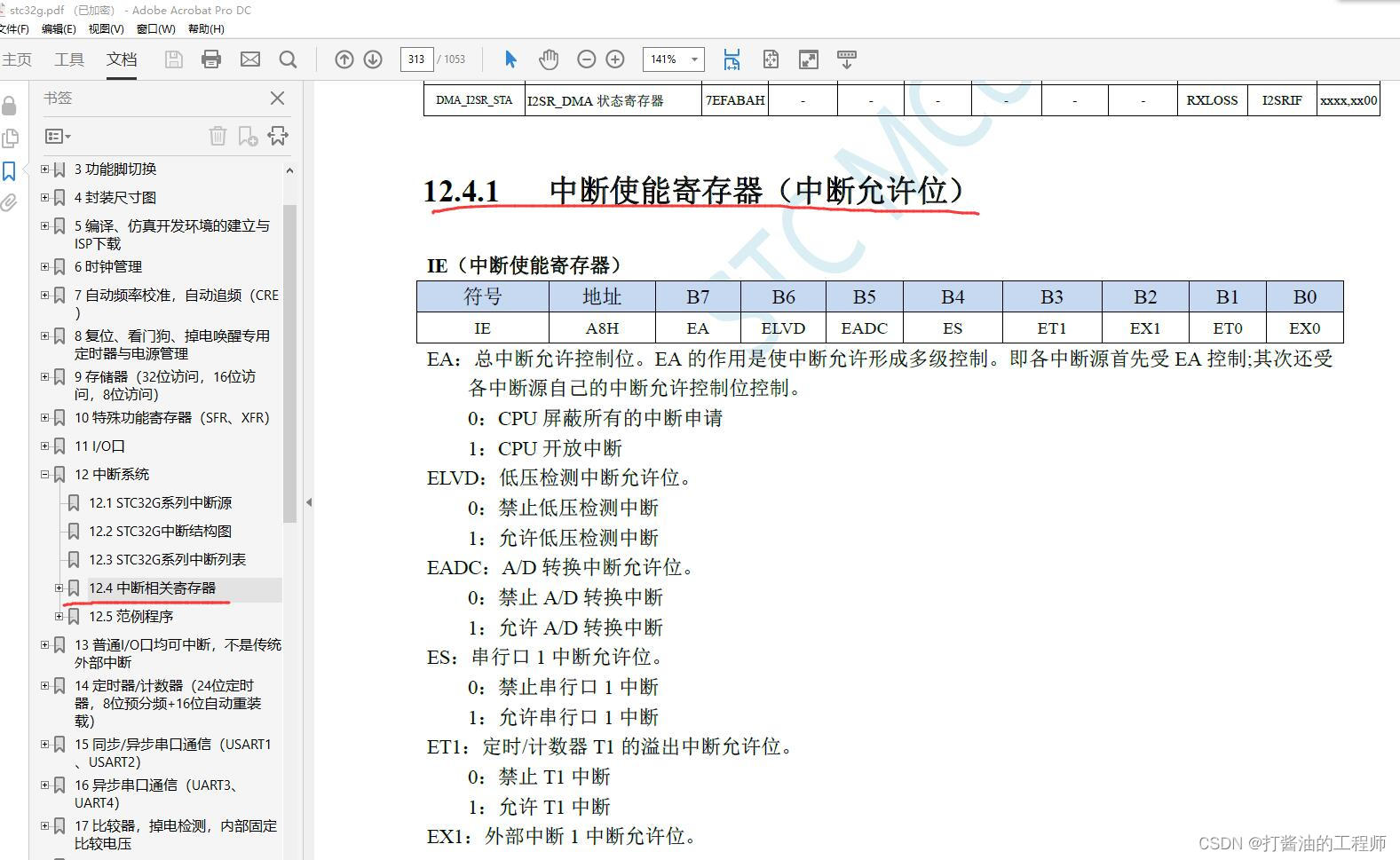Open the 窗口(W) menu
This screenshot has width=1400, height=860.
[155, 28]
